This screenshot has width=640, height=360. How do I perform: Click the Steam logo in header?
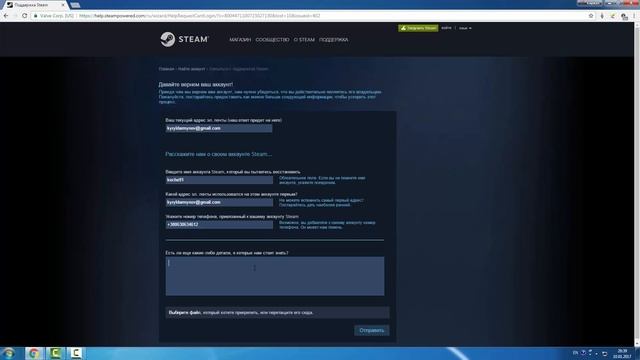184,39
